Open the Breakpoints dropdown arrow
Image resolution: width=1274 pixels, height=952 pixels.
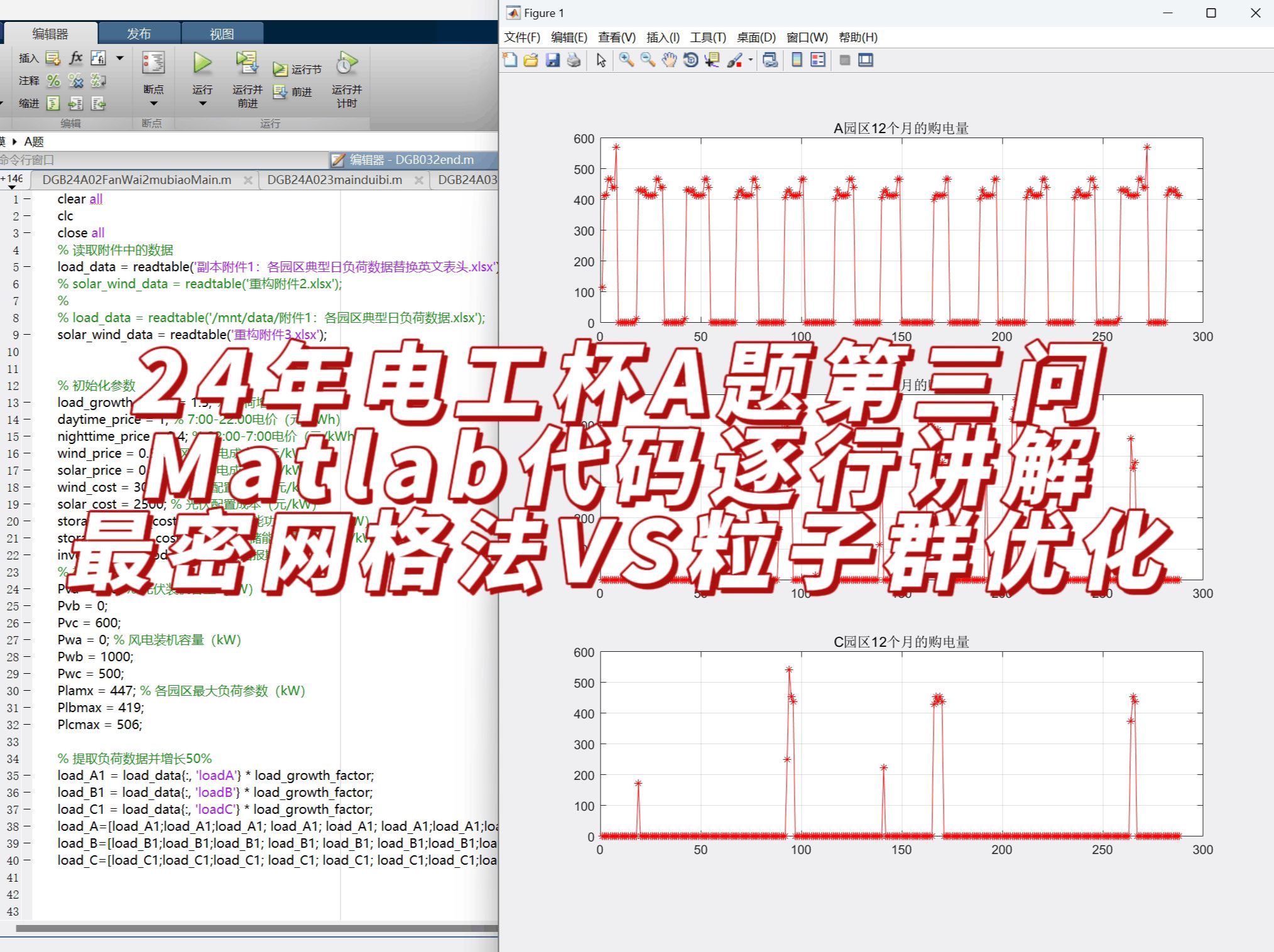(x=153, y=104)
